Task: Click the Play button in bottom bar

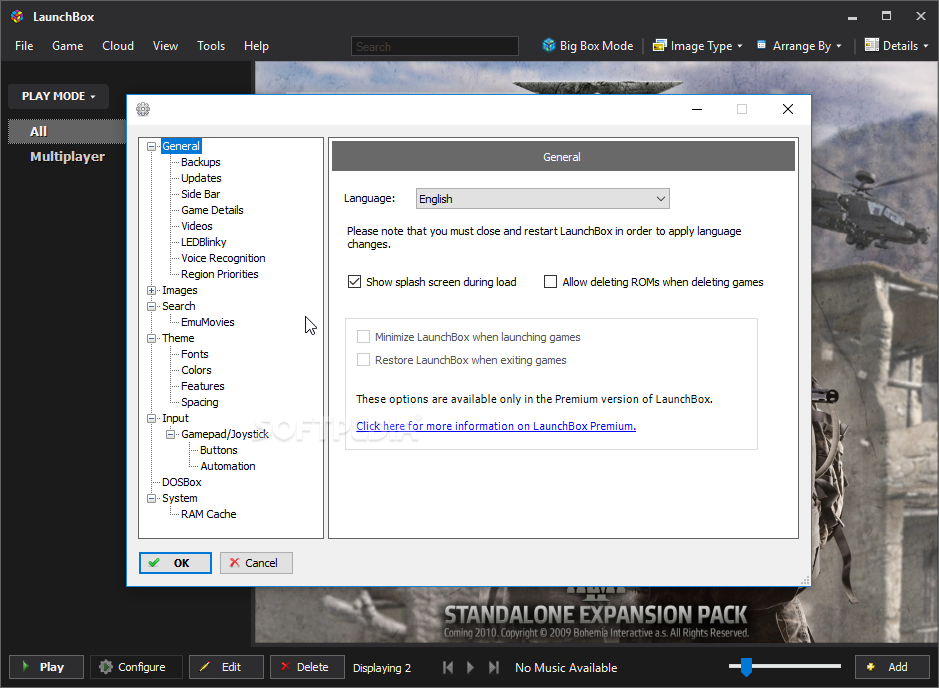Action: 46,667
